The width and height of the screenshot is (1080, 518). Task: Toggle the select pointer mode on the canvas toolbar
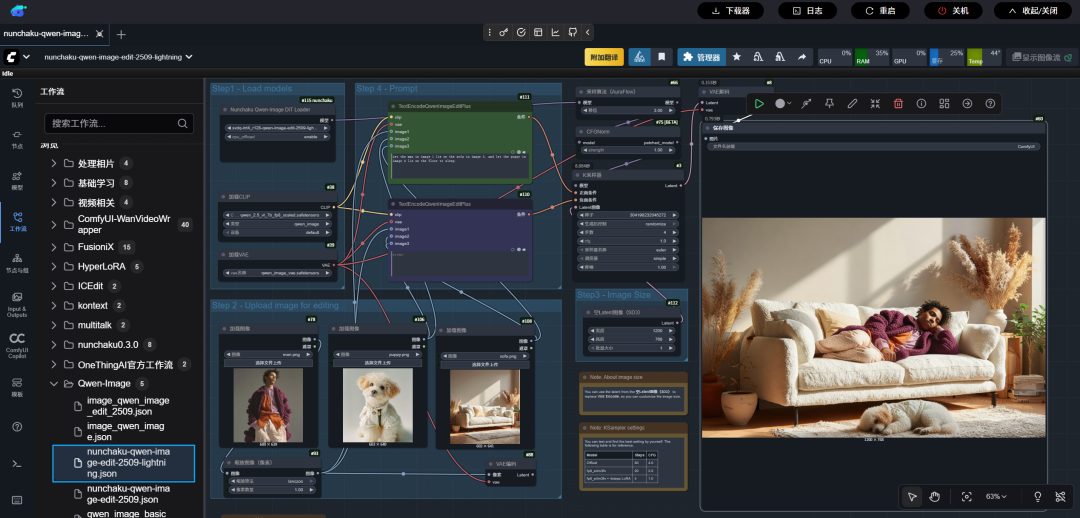point(912,496)
